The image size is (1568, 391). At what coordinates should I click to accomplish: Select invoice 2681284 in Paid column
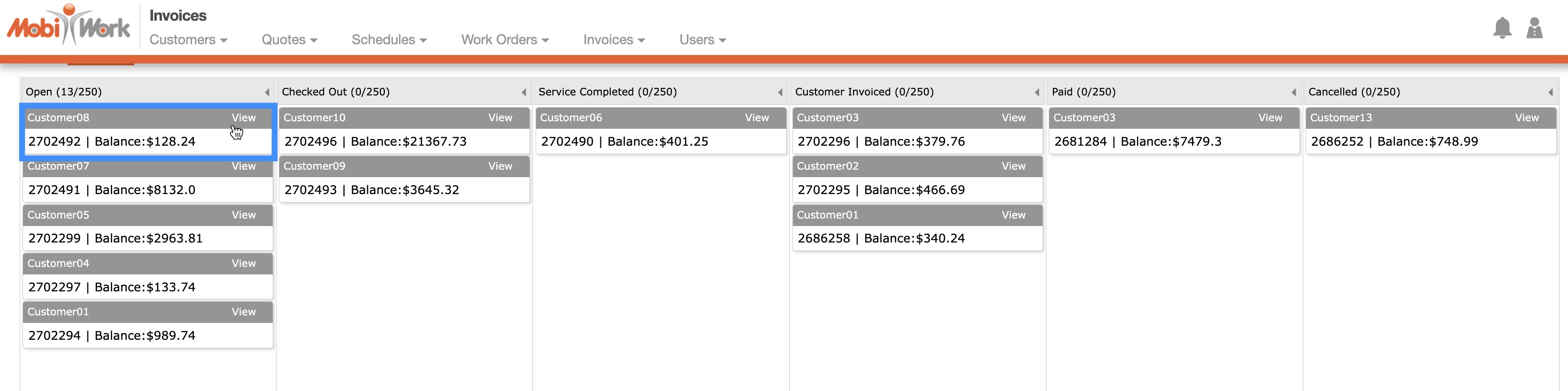[1174, 141]
